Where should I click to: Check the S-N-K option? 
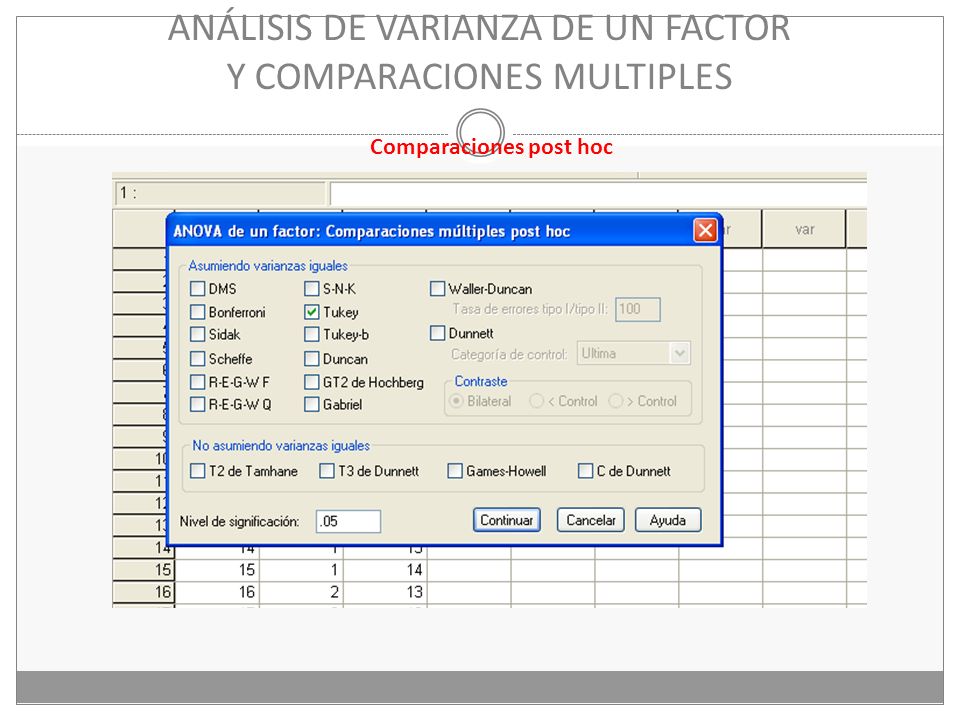point(312,288)
